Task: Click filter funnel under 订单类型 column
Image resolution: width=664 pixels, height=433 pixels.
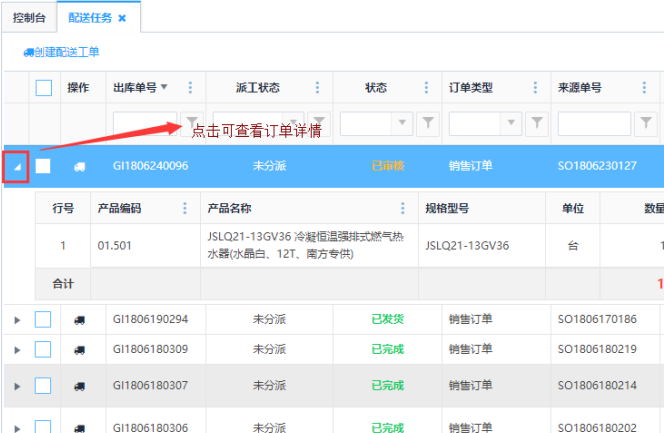Action: tap(536, 123)
